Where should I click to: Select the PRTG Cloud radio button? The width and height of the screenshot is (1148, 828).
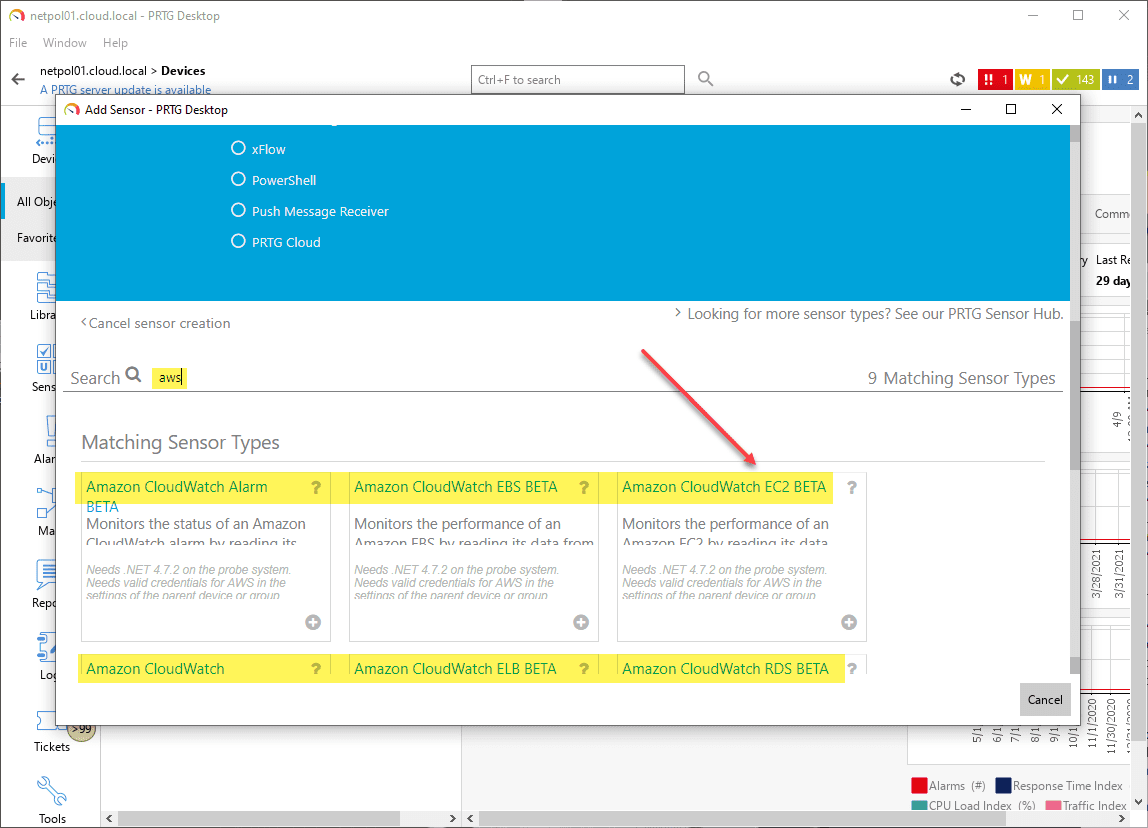tap(238, 242)
